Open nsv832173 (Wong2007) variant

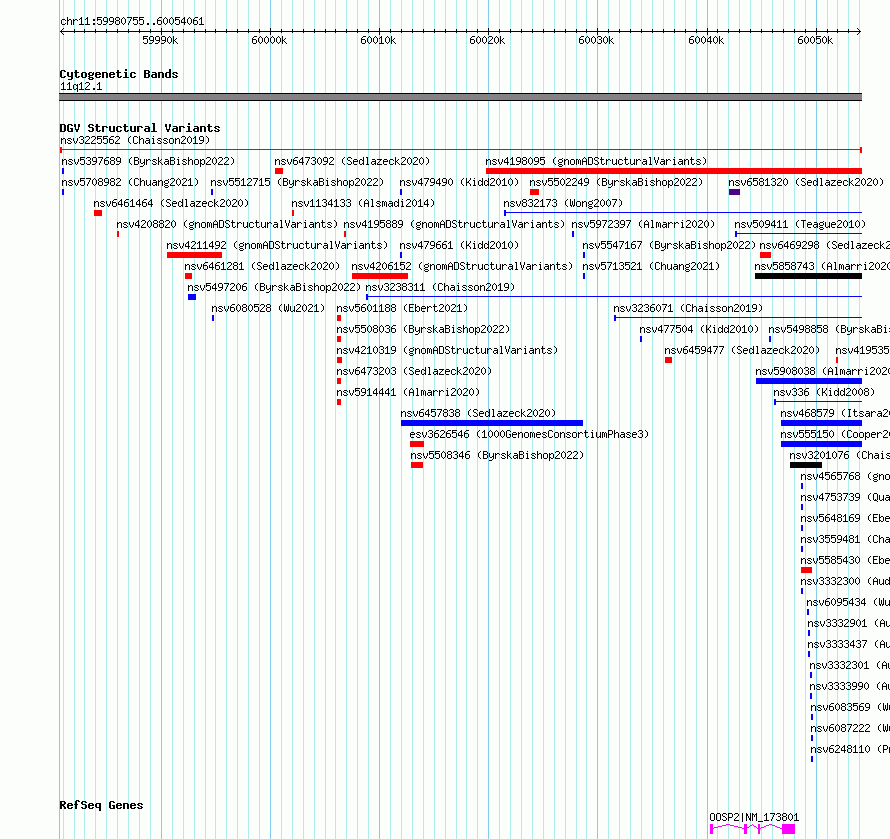pos(563,203)
